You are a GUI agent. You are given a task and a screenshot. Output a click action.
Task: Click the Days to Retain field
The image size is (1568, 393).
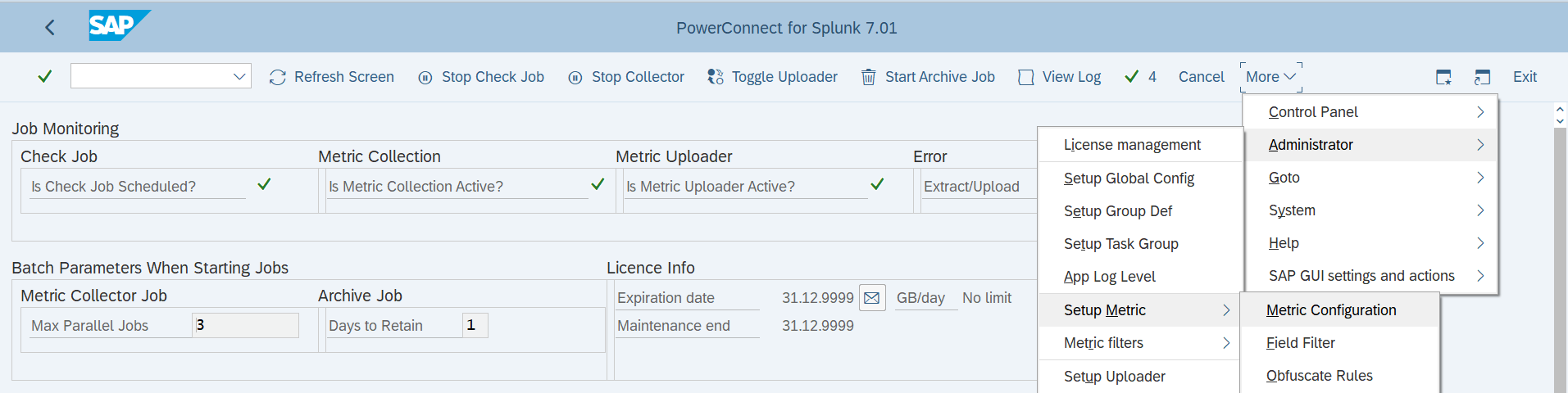pyautogui.click(x=475, y=325)
